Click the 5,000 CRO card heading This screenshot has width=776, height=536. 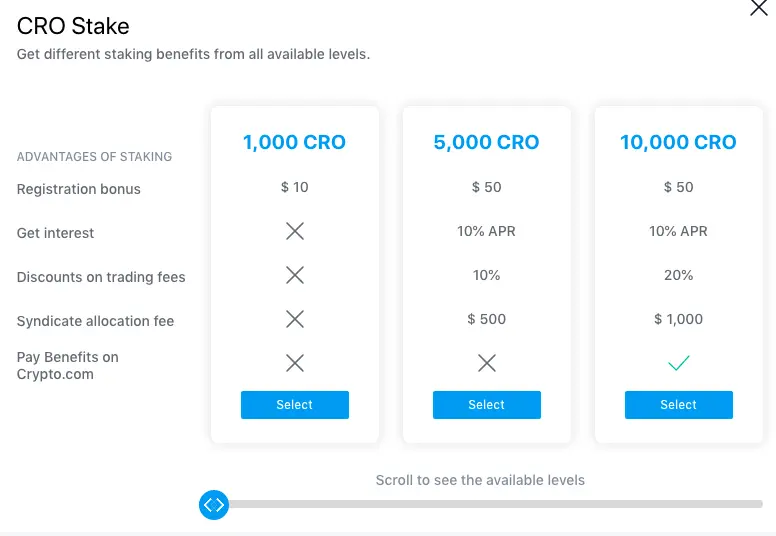click(486, 143)
